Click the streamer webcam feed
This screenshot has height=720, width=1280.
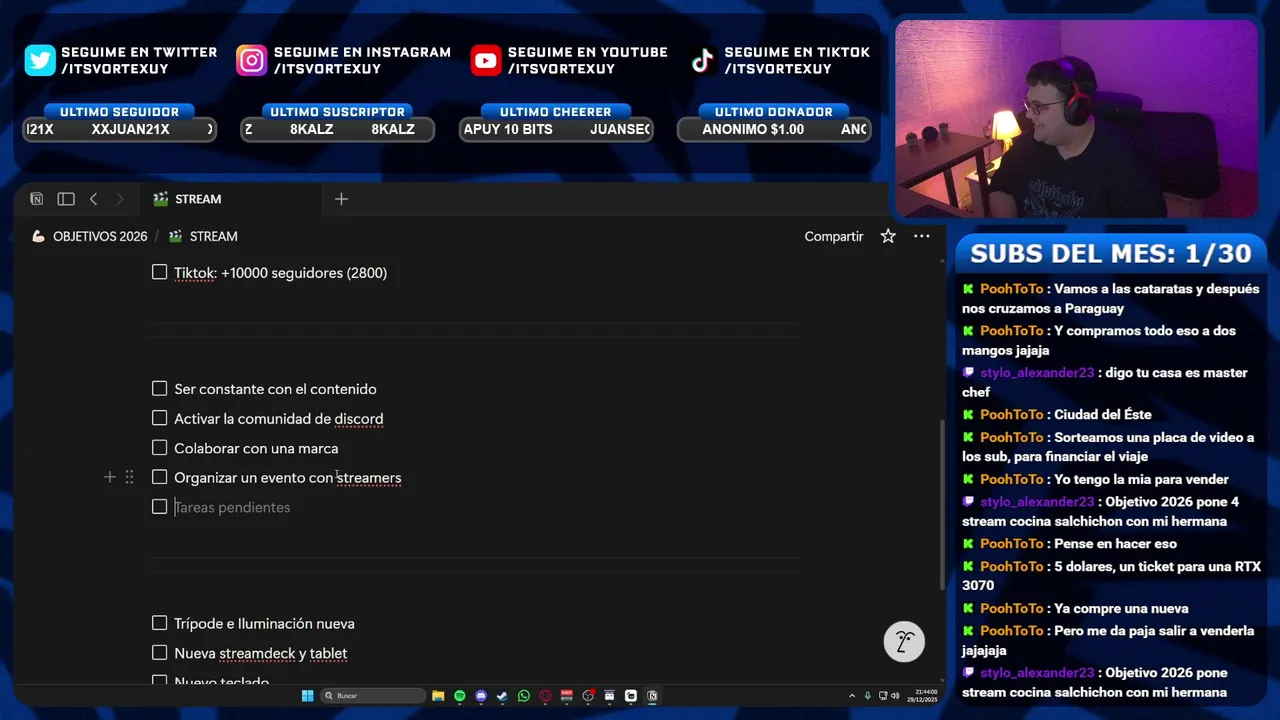[x=1076, y=118]
